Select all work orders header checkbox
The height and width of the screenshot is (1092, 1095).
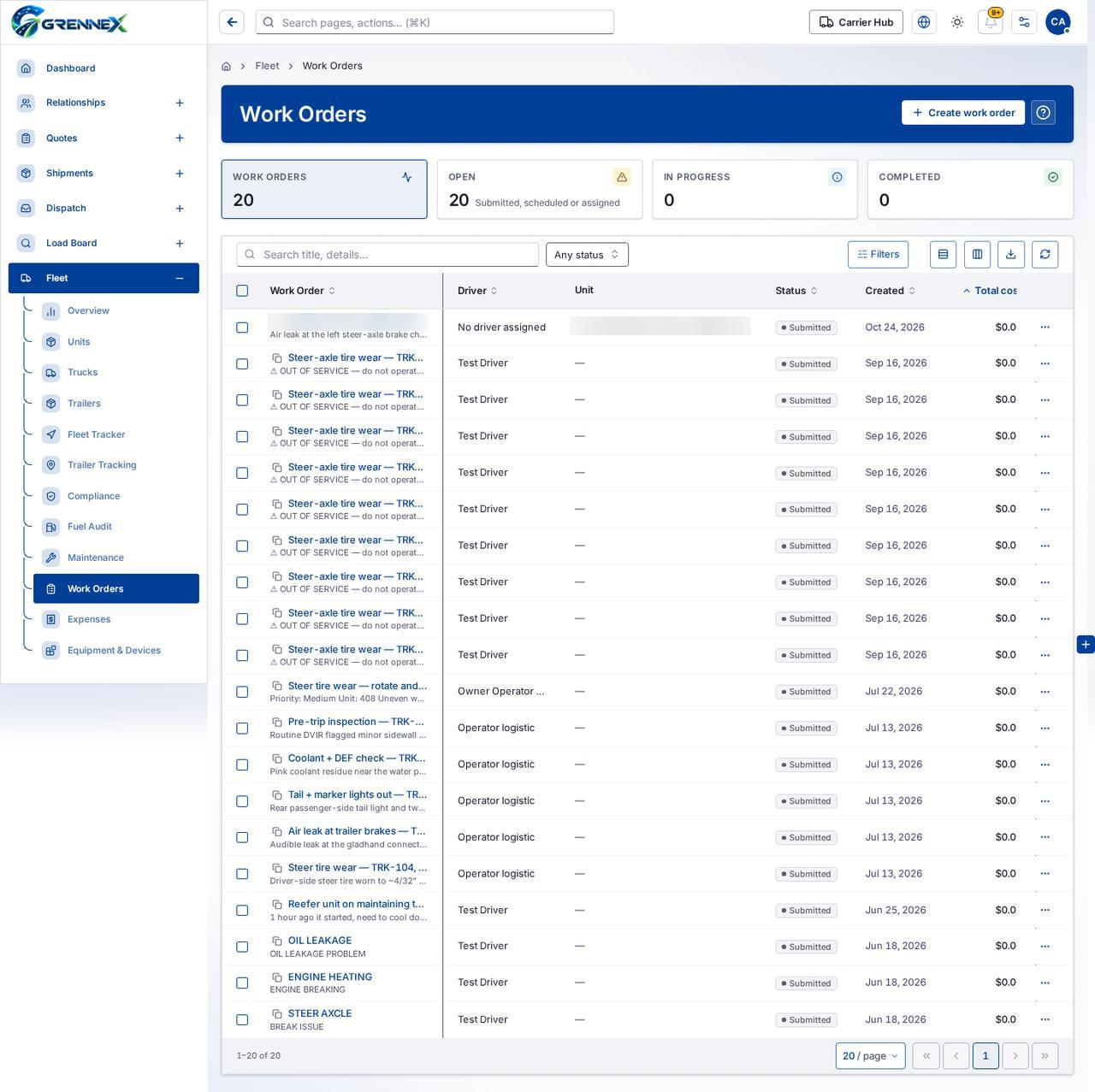tap(242, 291)
